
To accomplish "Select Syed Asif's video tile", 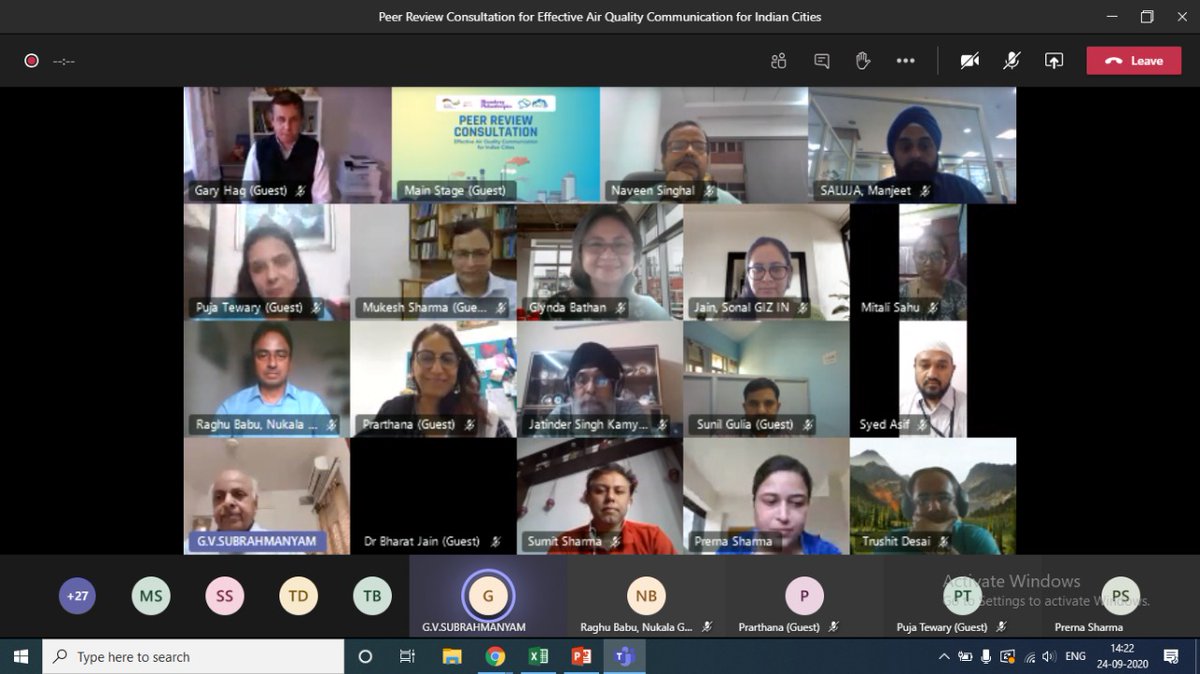I will point(933,379).
